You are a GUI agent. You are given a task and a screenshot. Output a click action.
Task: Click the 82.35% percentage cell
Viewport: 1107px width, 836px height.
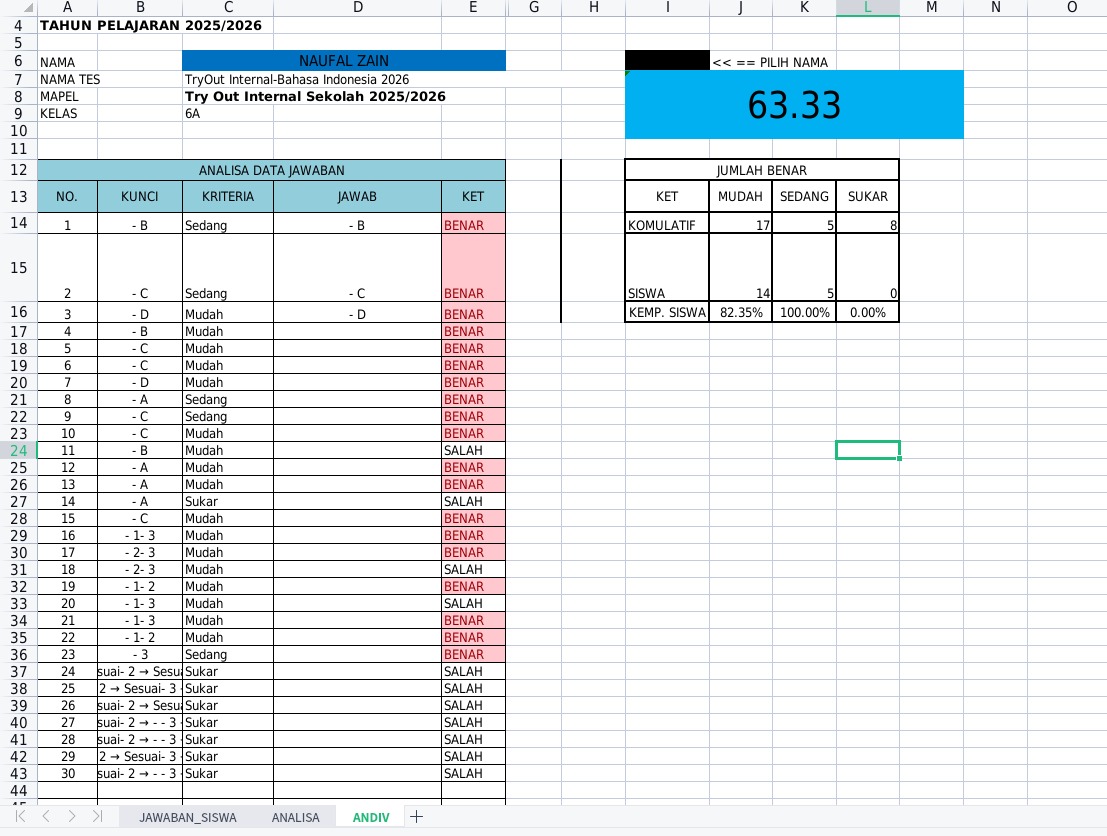(741, 312)
